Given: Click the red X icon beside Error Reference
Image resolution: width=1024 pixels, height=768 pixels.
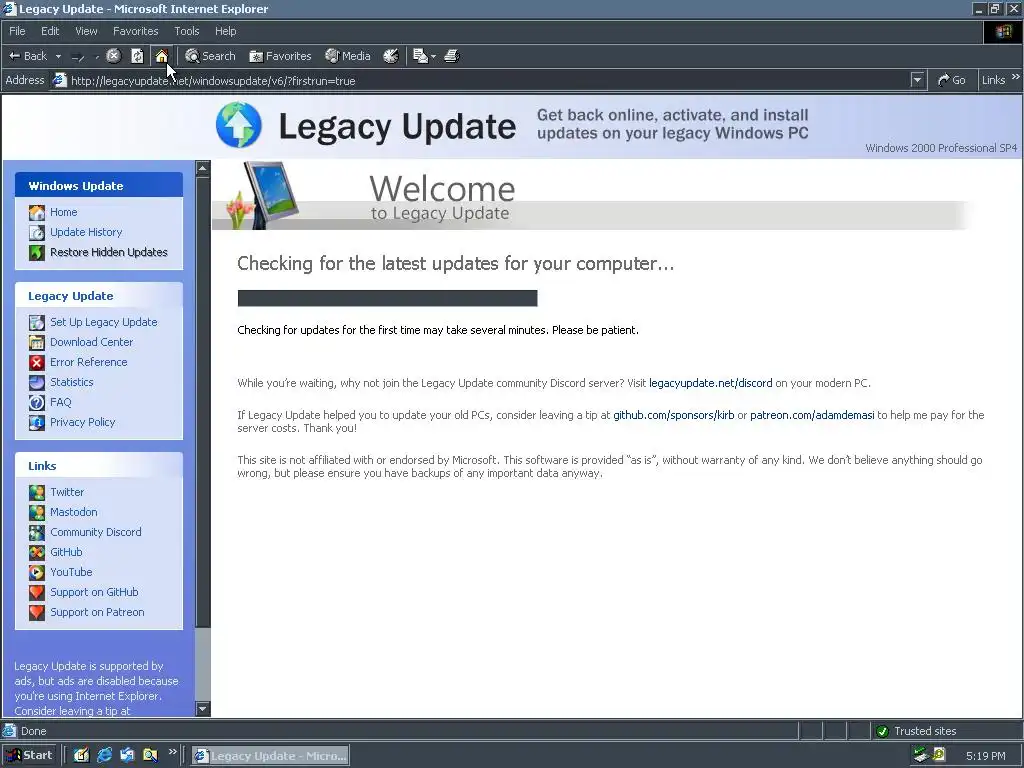Looking at the screenshot, I should coord(37,362).
